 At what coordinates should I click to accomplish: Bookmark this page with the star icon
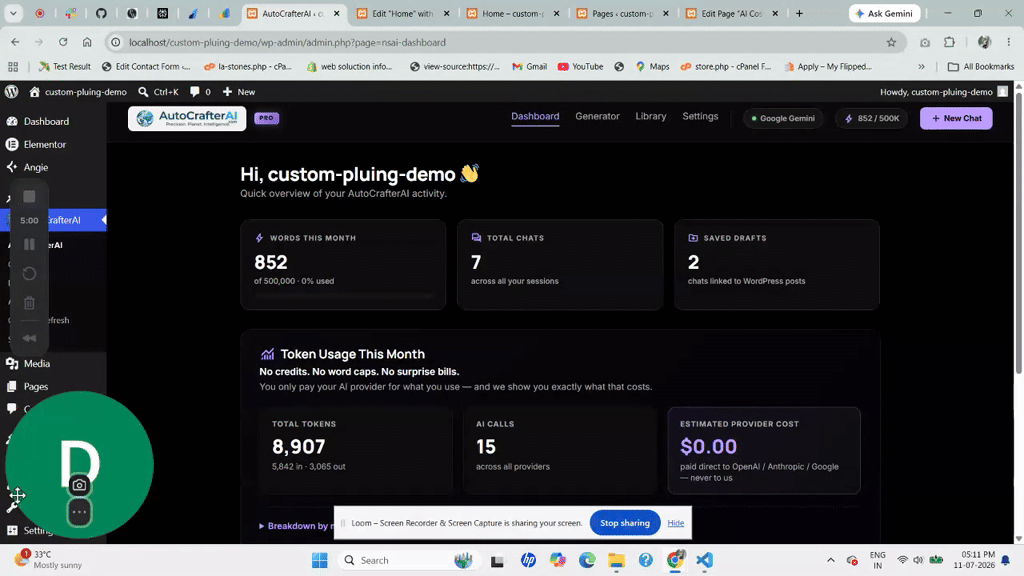tap(891, 42)
